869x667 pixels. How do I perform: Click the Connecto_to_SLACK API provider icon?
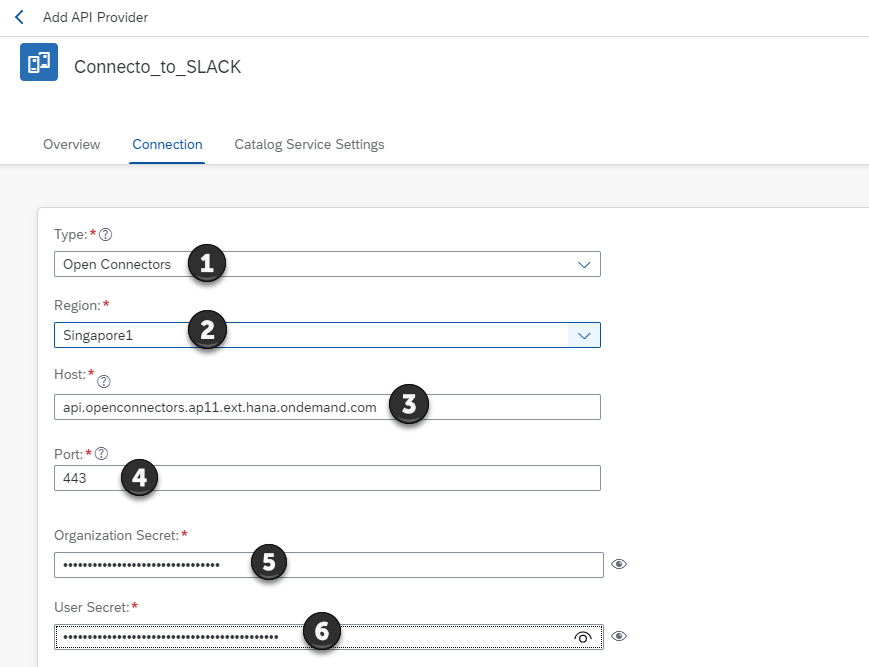39,62
